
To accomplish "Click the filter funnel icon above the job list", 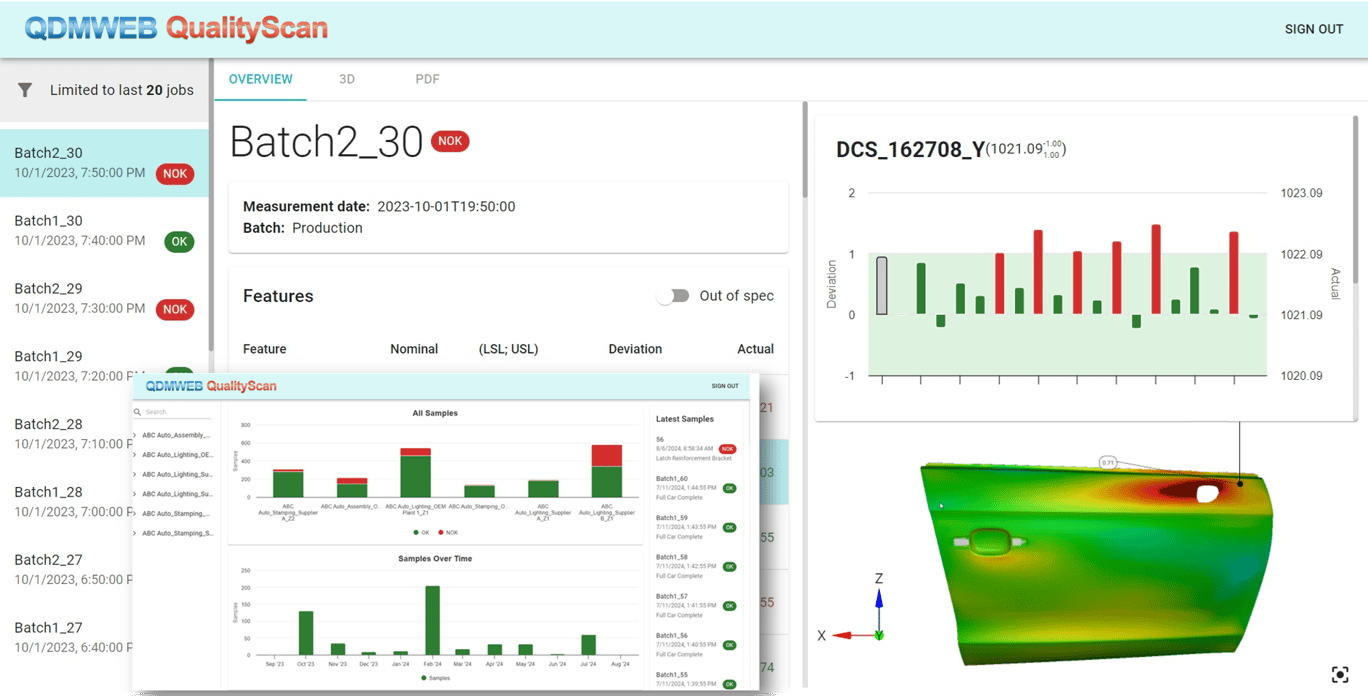I will 25,89.
